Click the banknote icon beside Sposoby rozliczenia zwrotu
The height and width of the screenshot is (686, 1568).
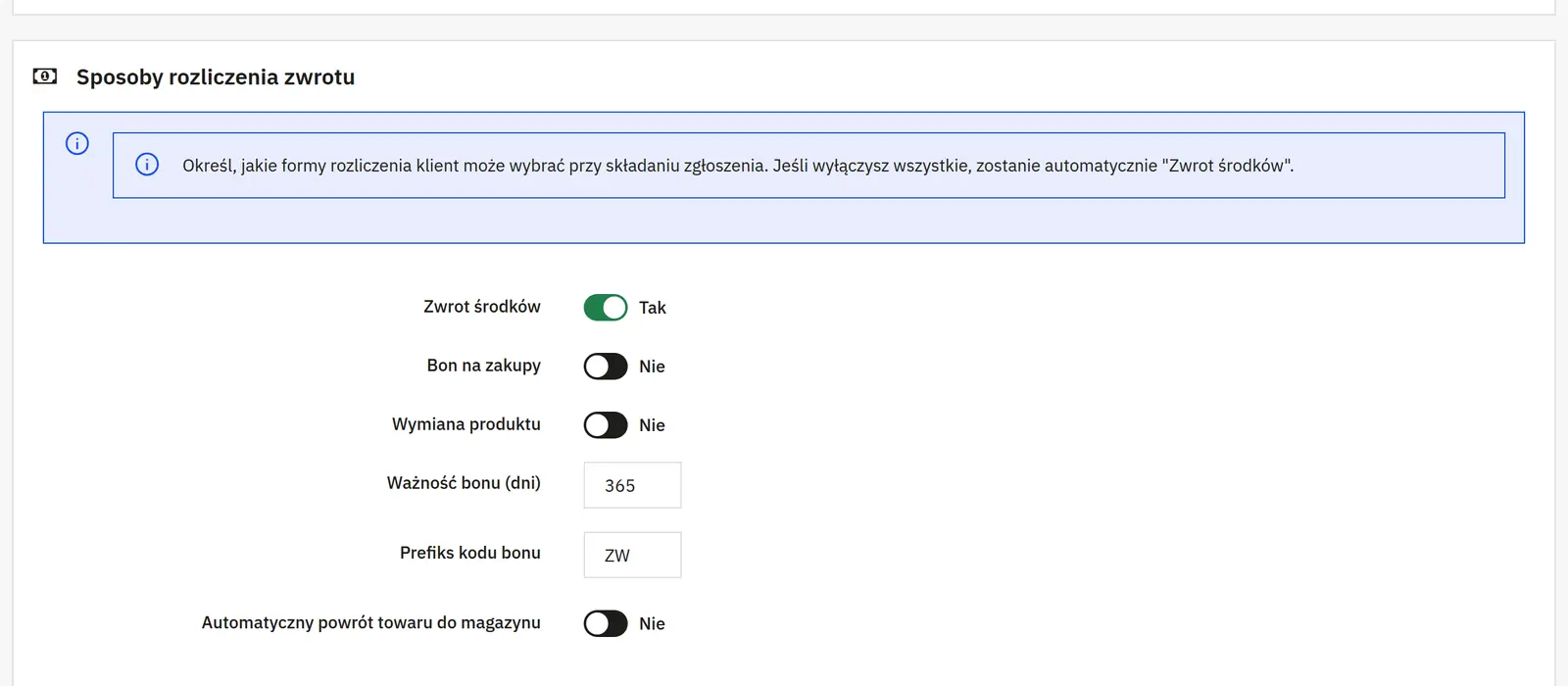45,76
